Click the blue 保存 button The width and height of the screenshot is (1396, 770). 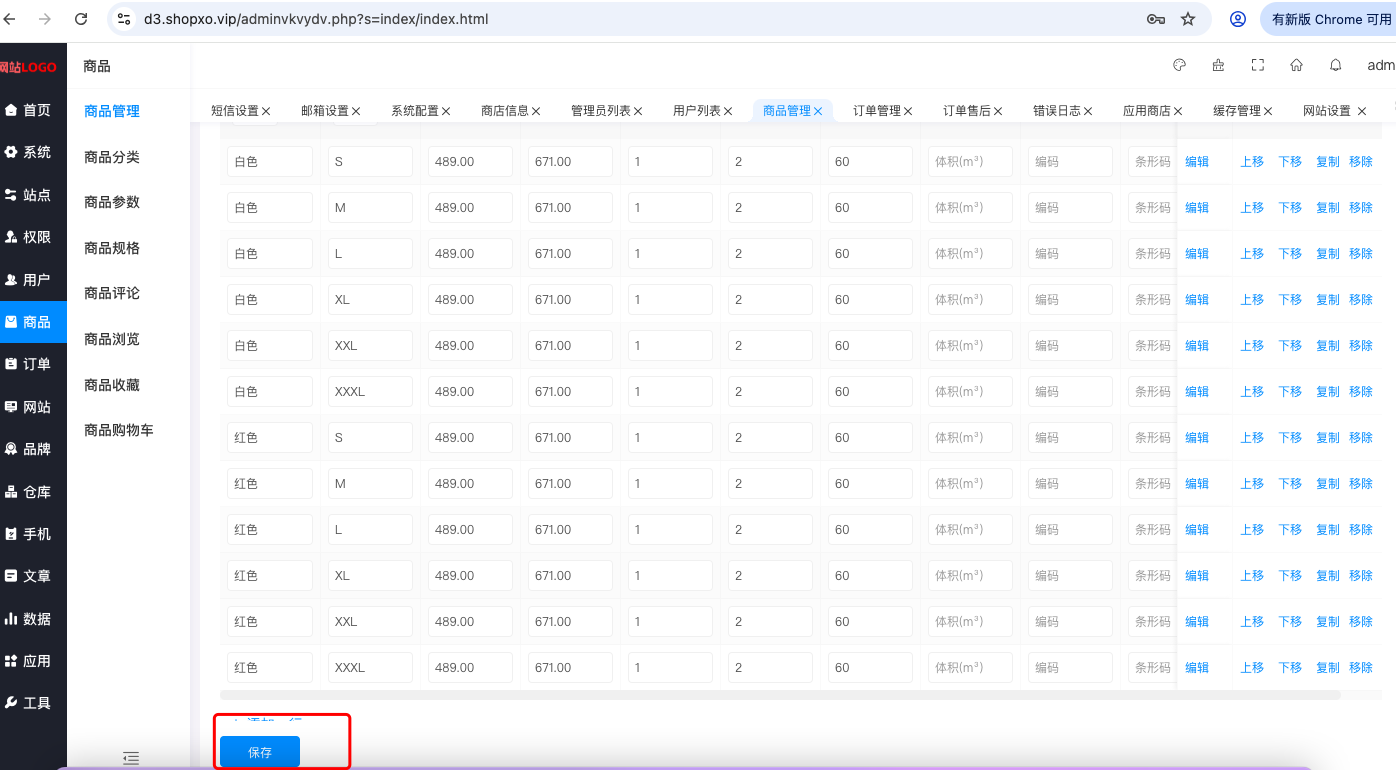click(x=260, y=752)
